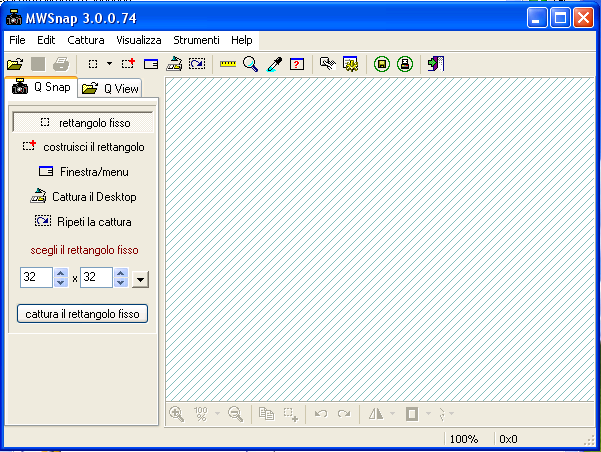Viewport: 601px width, 452px height.
Task: Click the capture desktop toolbar icon
Action: tap(174, 64)
